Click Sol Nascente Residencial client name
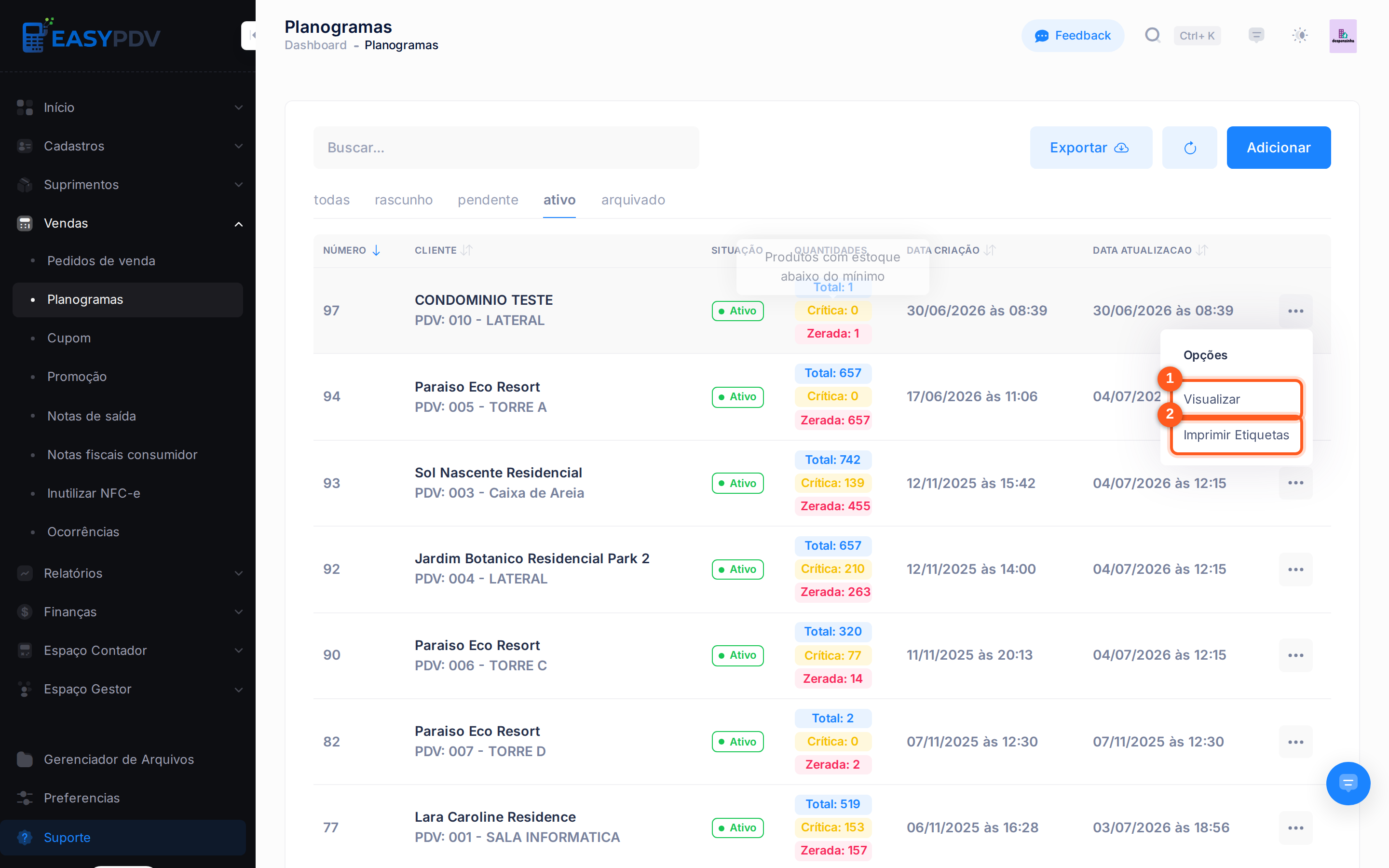Image resolution: width=1389 pixels, height=868 pixels. pos(498,473)
